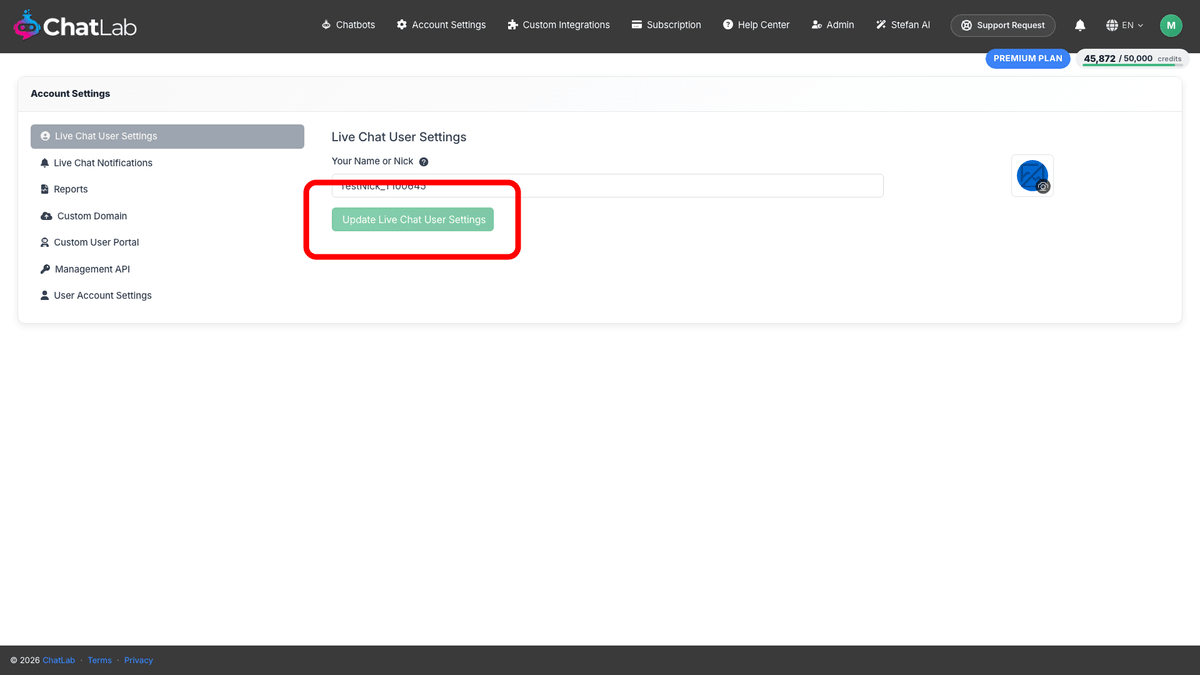Focus the Your Name or Nick field
Image resolution: width=1200 pixels, height=675 pixels.
tap(608, 186)
